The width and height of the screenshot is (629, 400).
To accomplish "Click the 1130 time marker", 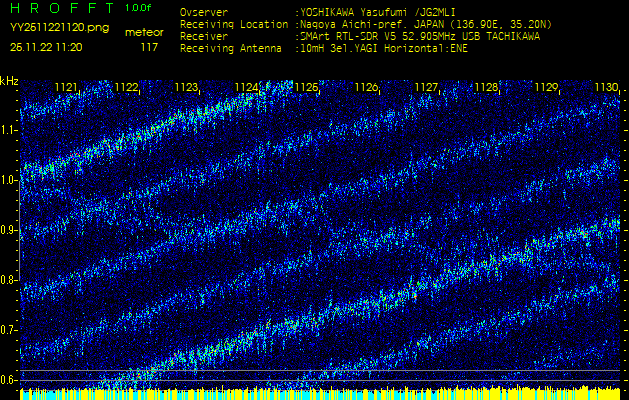I will coord(606,87).
